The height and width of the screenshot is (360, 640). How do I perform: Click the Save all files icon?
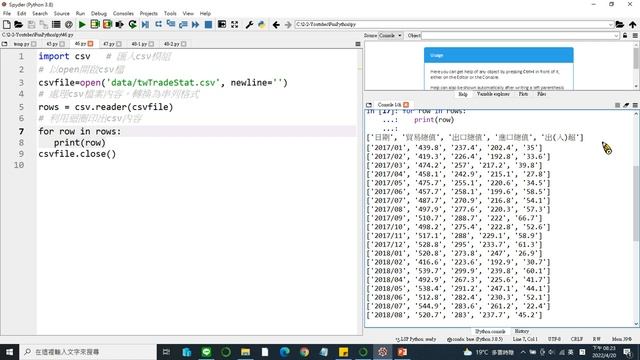coord(43,24)
